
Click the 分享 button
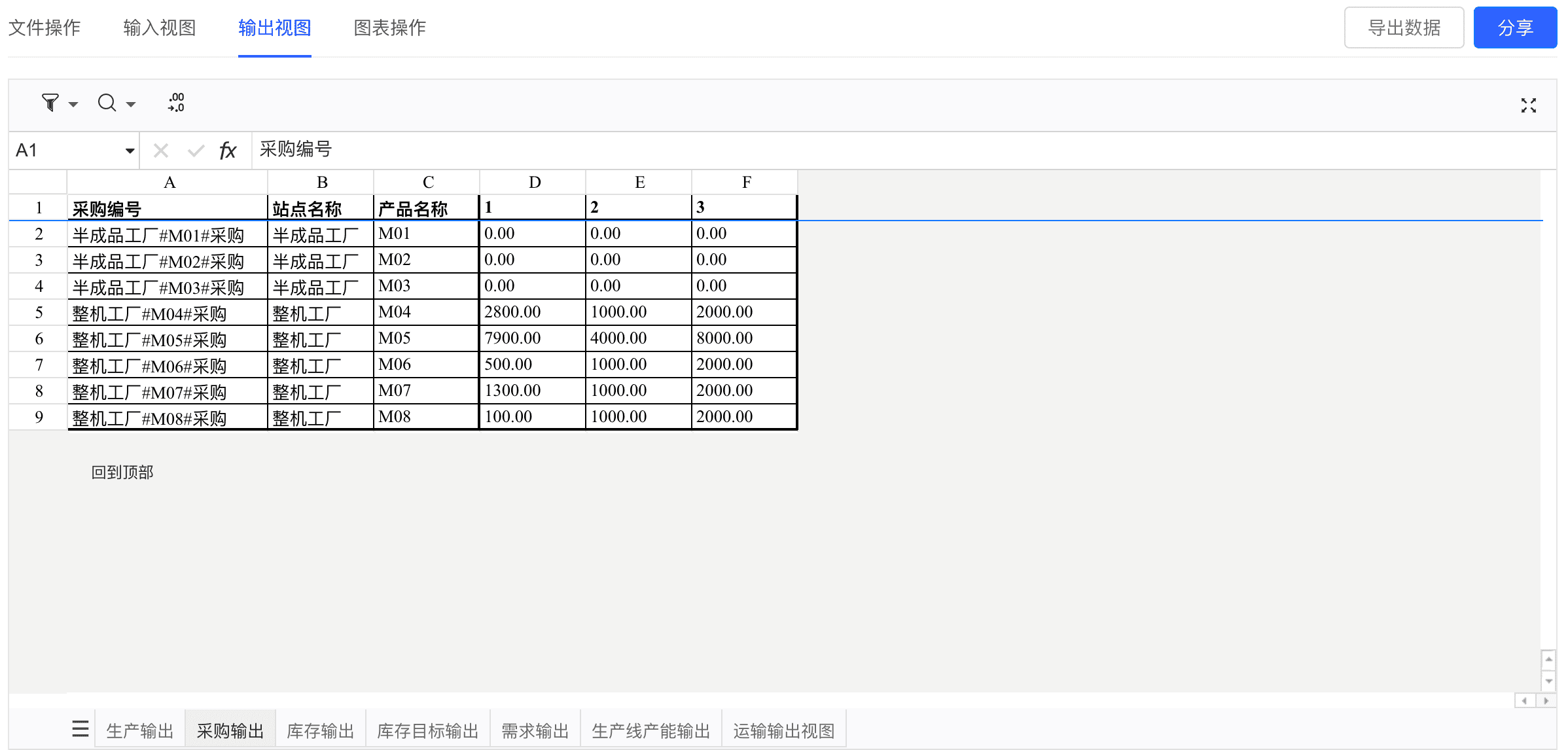(1515, 27)
